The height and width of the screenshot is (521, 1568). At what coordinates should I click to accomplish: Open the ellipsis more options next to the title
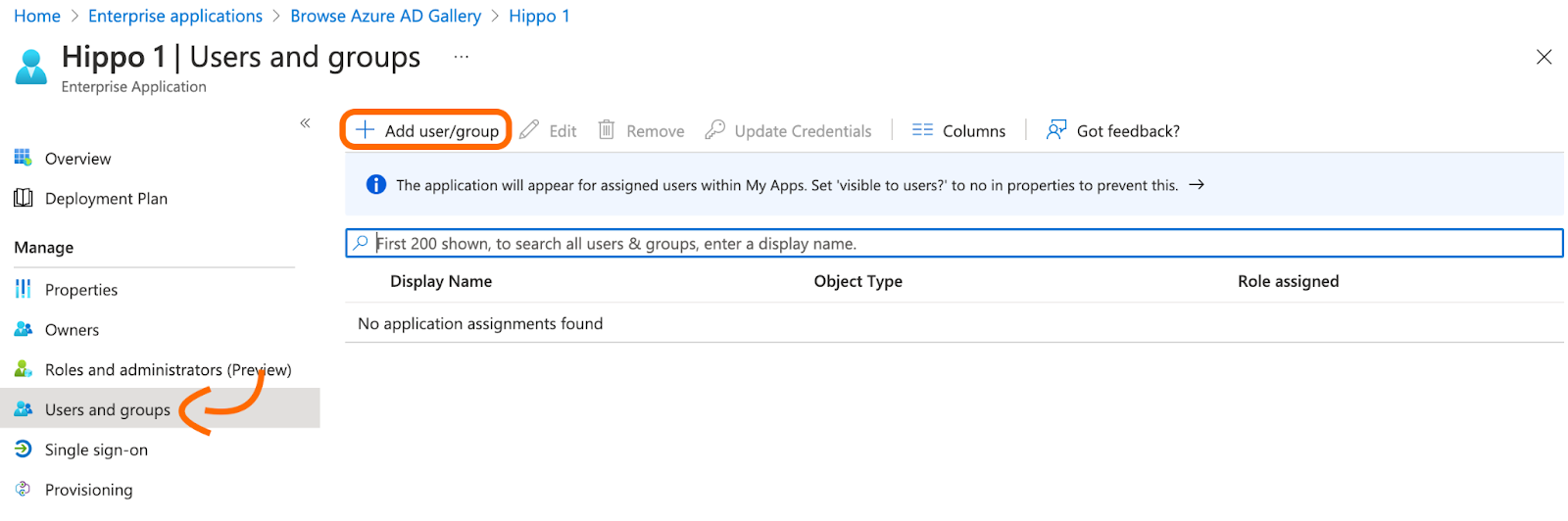tap(462, 57)
